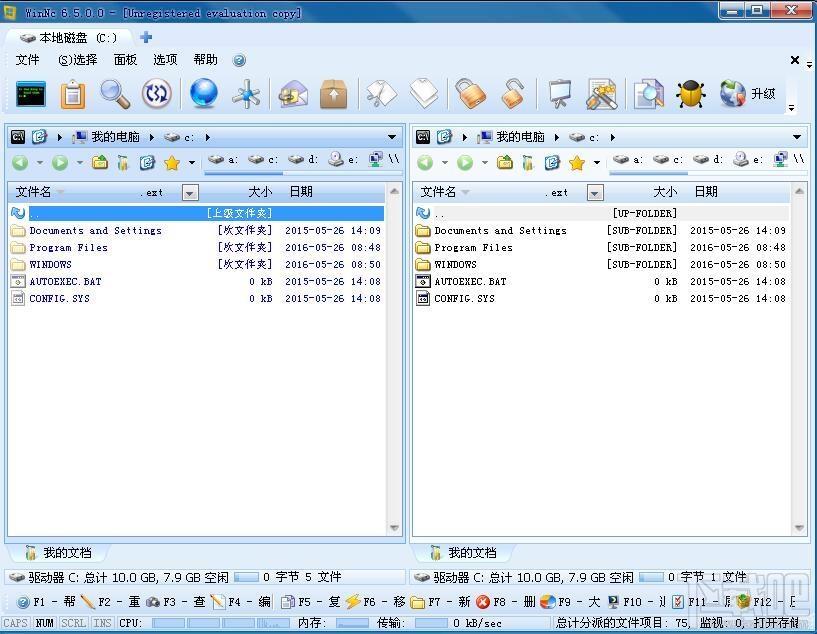817x634 pixels.
Task: Click the open padlock decrypt icon
Action: pyautogui.click(x=513, y=94)
